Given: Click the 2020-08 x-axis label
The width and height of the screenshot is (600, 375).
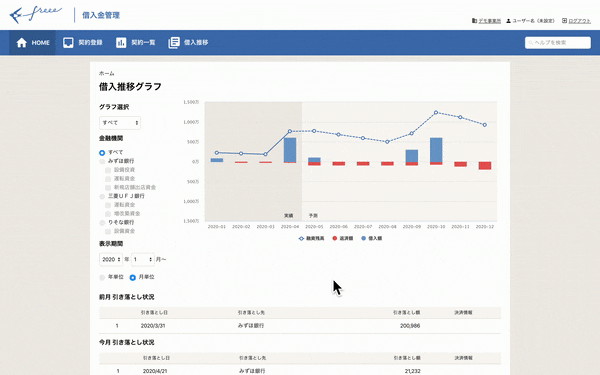Looking at the screenshot, I should coord(387,227).
